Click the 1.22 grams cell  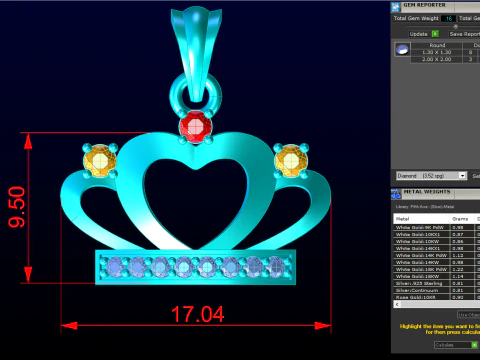tap(462, 269)
